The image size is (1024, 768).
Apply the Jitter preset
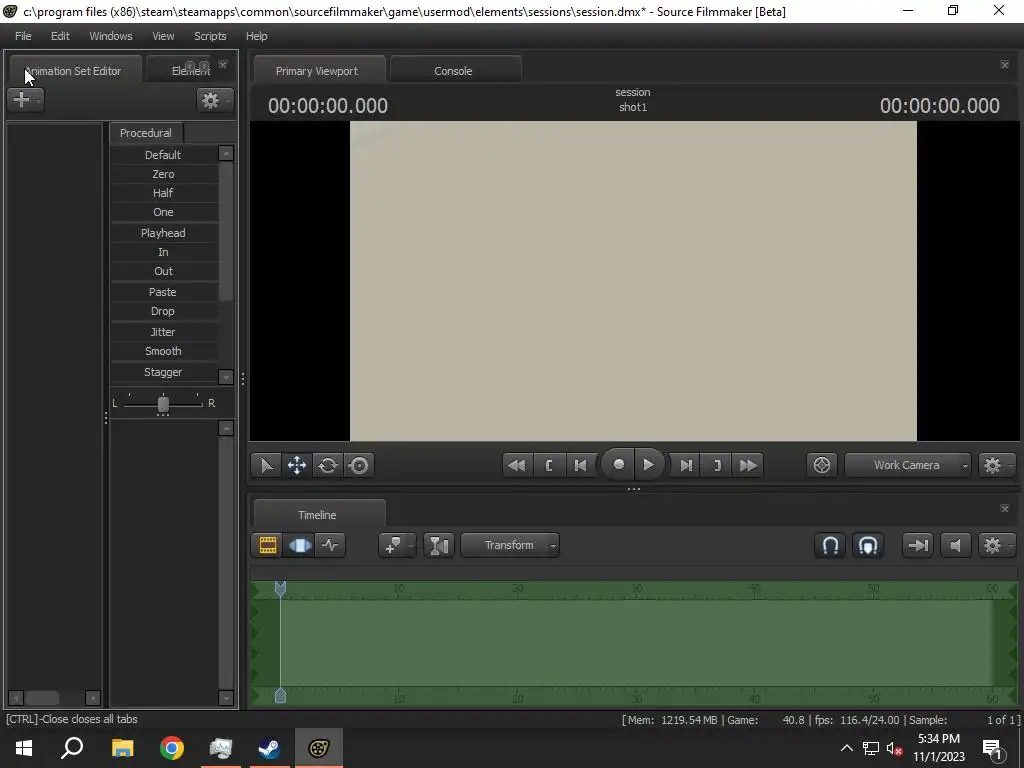pos(163,332)
